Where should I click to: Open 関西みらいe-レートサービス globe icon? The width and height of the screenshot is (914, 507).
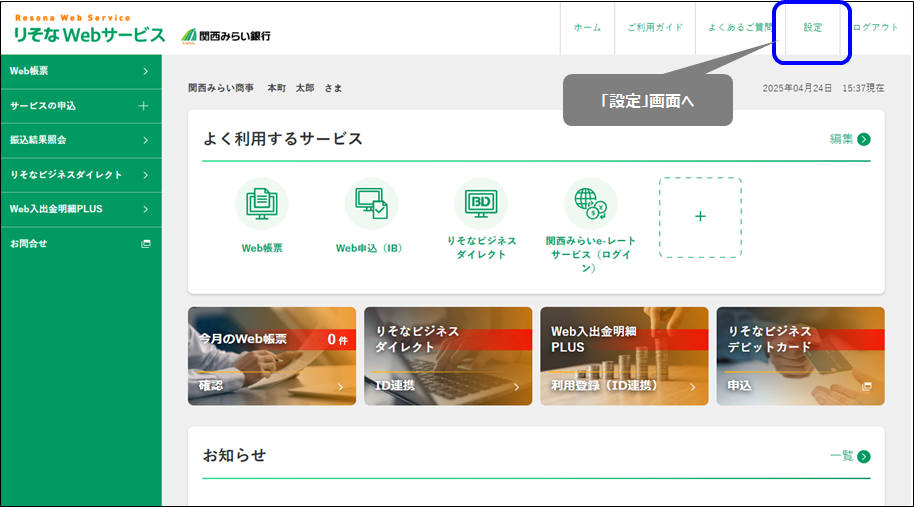click(590, 204)
